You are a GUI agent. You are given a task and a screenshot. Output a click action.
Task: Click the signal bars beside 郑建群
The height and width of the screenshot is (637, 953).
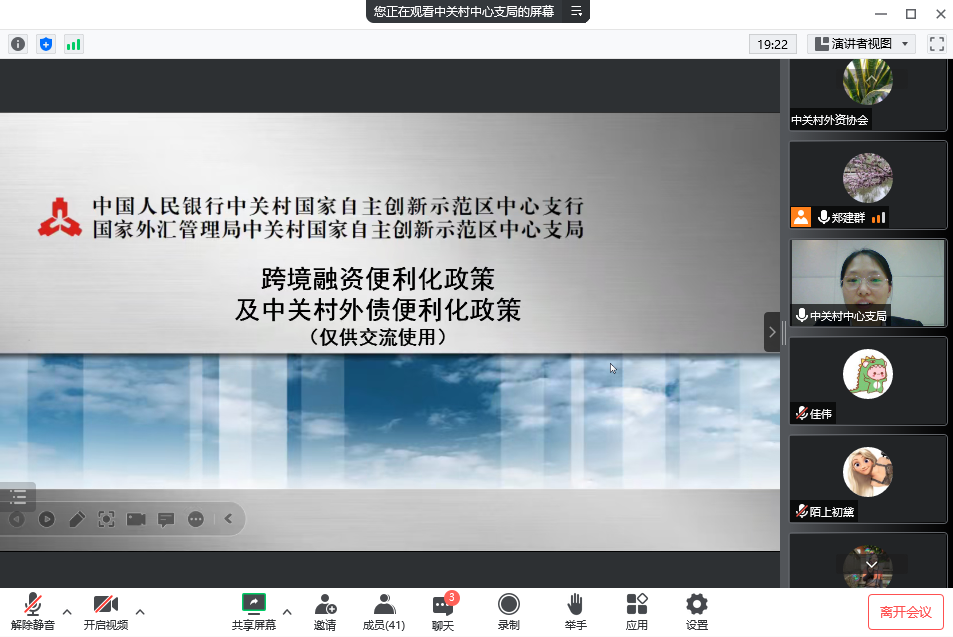[878, 217]
